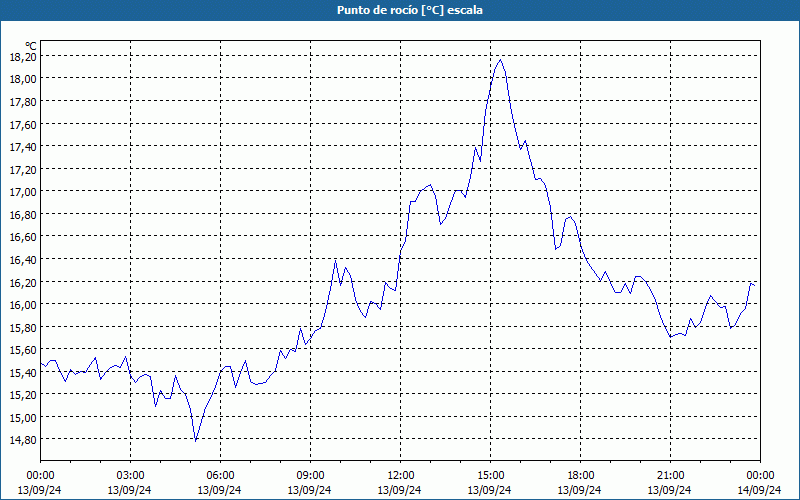Select the 15,60 y-axis label
Image resolution: width=800 pixels, height=500 pixels.
[x=23, y=350]
